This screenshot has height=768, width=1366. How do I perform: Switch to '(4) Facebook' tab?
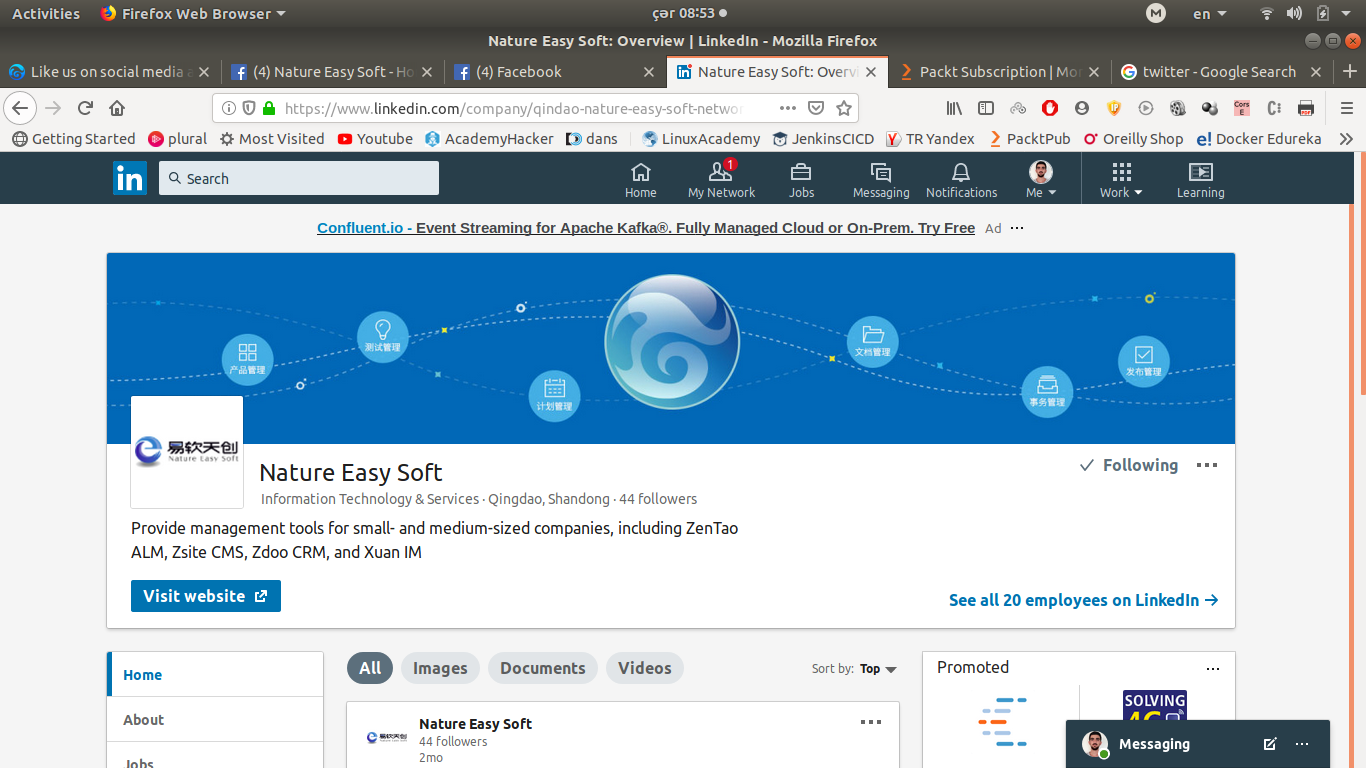pos(555,72)
